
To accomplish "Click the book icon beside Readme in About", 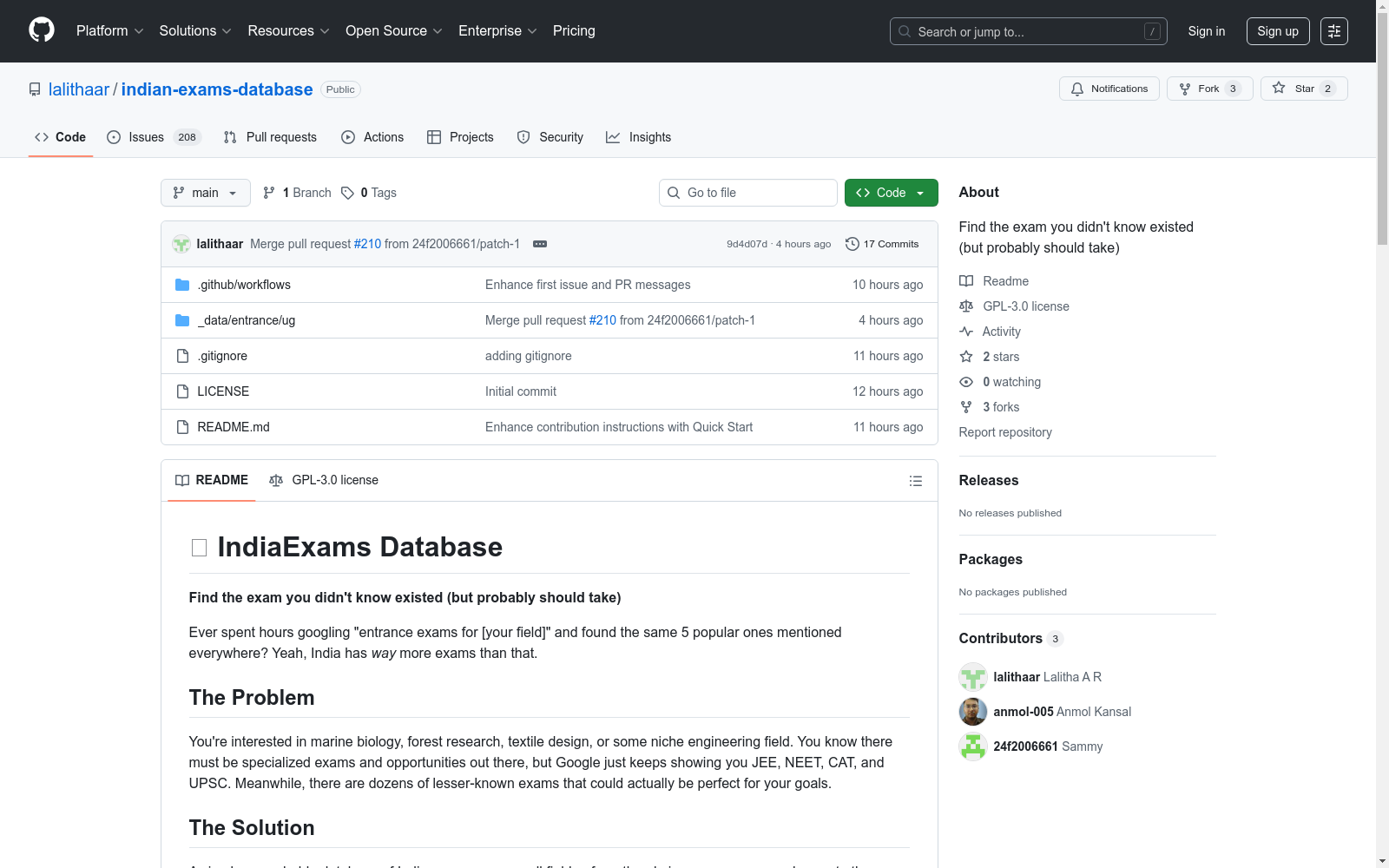I will click(x=966, y=281).
